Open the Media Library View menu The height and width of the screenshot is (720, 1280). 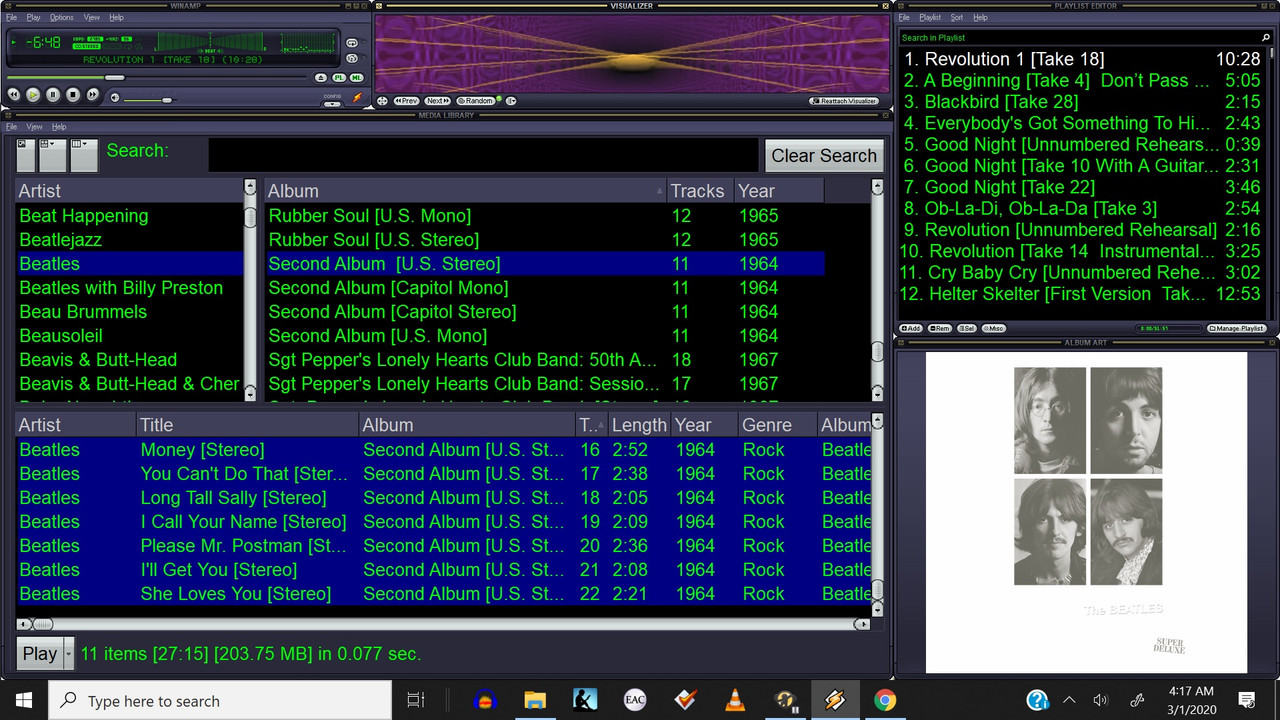coord(34,127)
